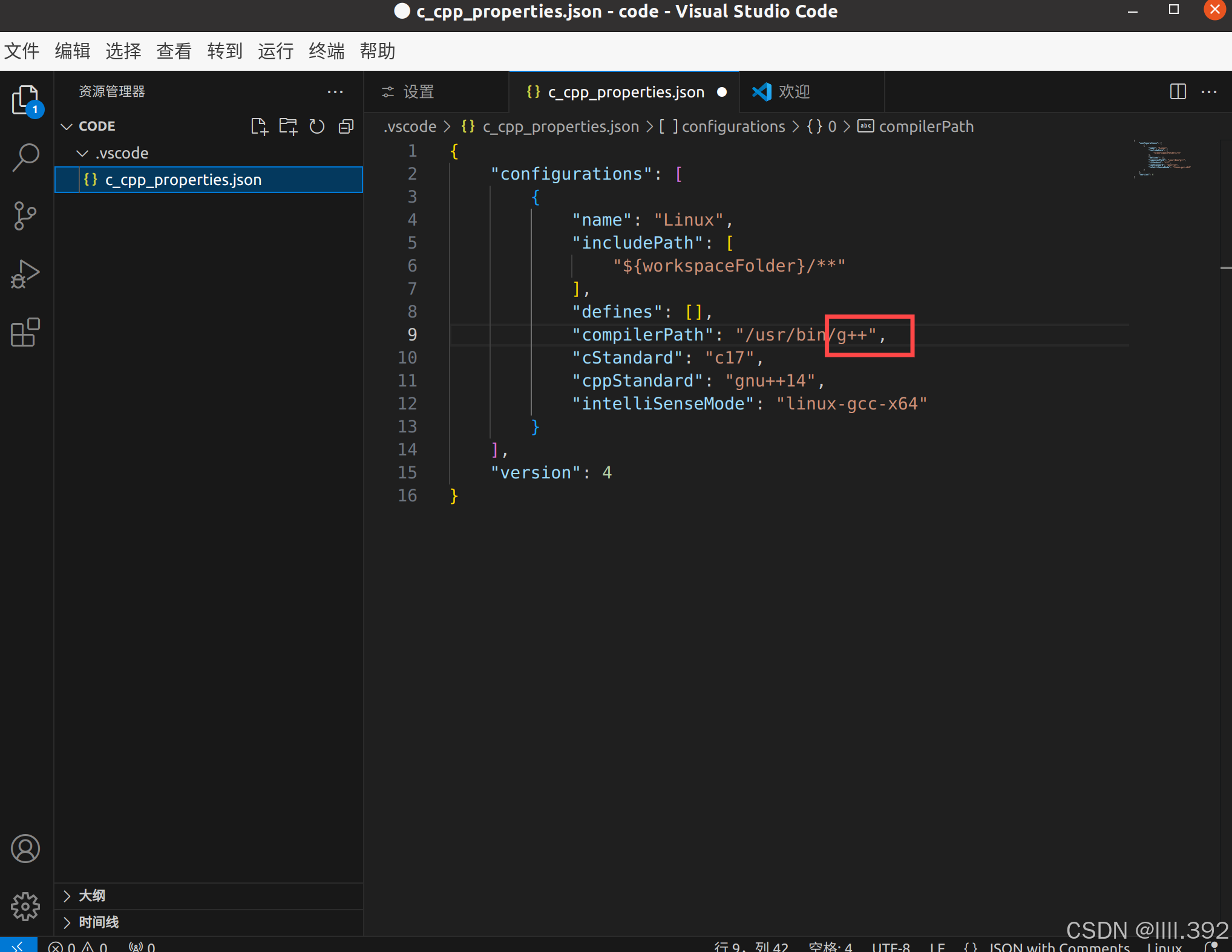Click configurations in the breadcrumb

pos(733,126)
